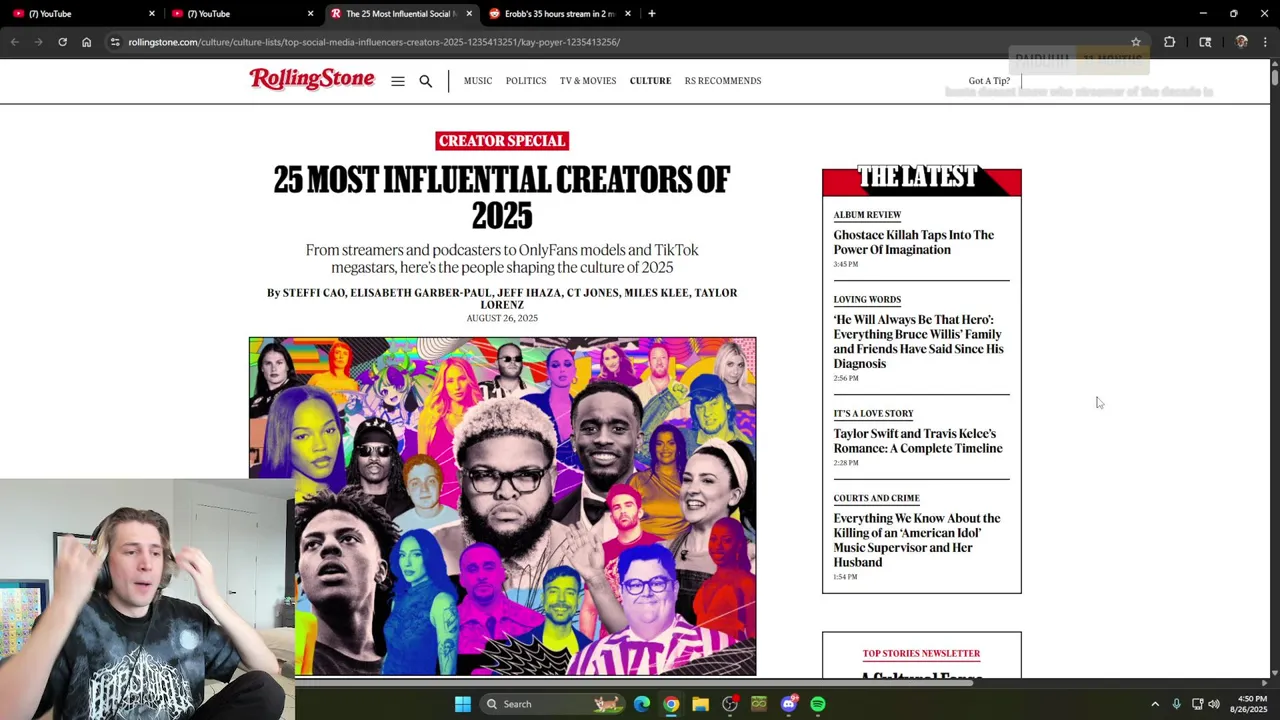Click the 25 Most Influential Creators headline
The width and height of the screenshot is (1280, 720).
tap(502, 197)
